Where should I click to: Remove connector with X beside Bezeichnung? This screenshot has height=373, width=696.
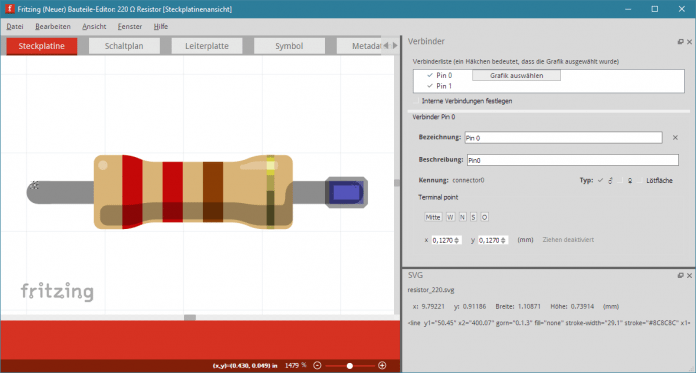pyautogui.click(x=675, y=138)
